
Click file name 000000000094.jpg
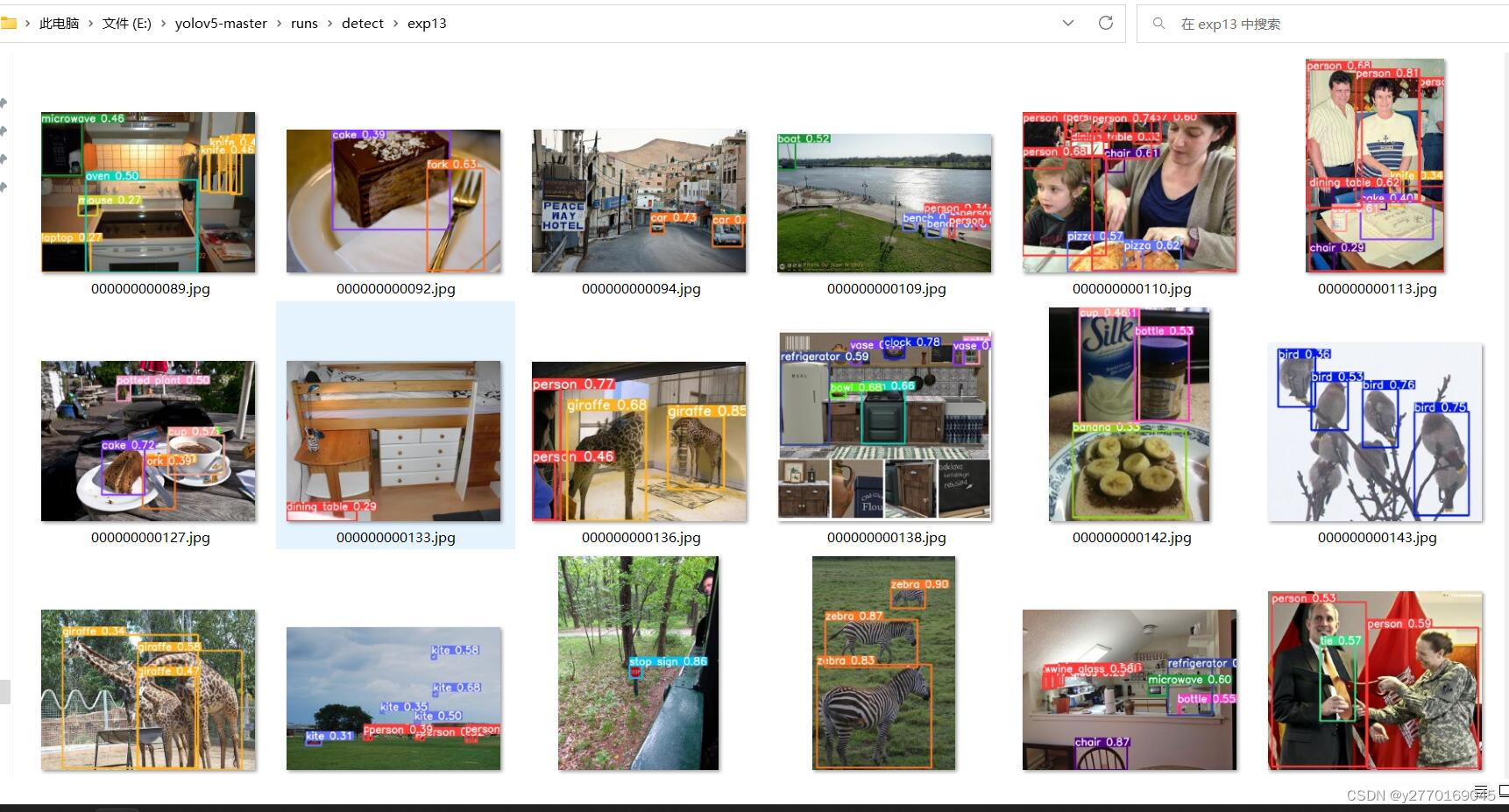tap(641, 289)
